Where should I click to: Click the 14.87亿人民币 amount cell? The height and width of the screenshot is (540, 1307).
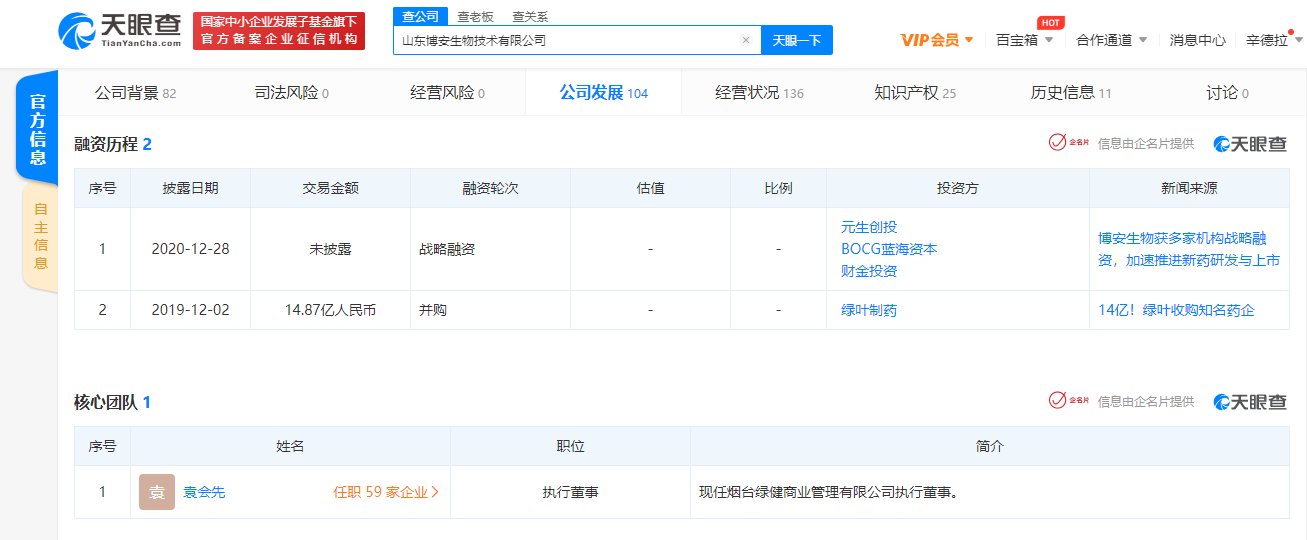click(331, 310)
